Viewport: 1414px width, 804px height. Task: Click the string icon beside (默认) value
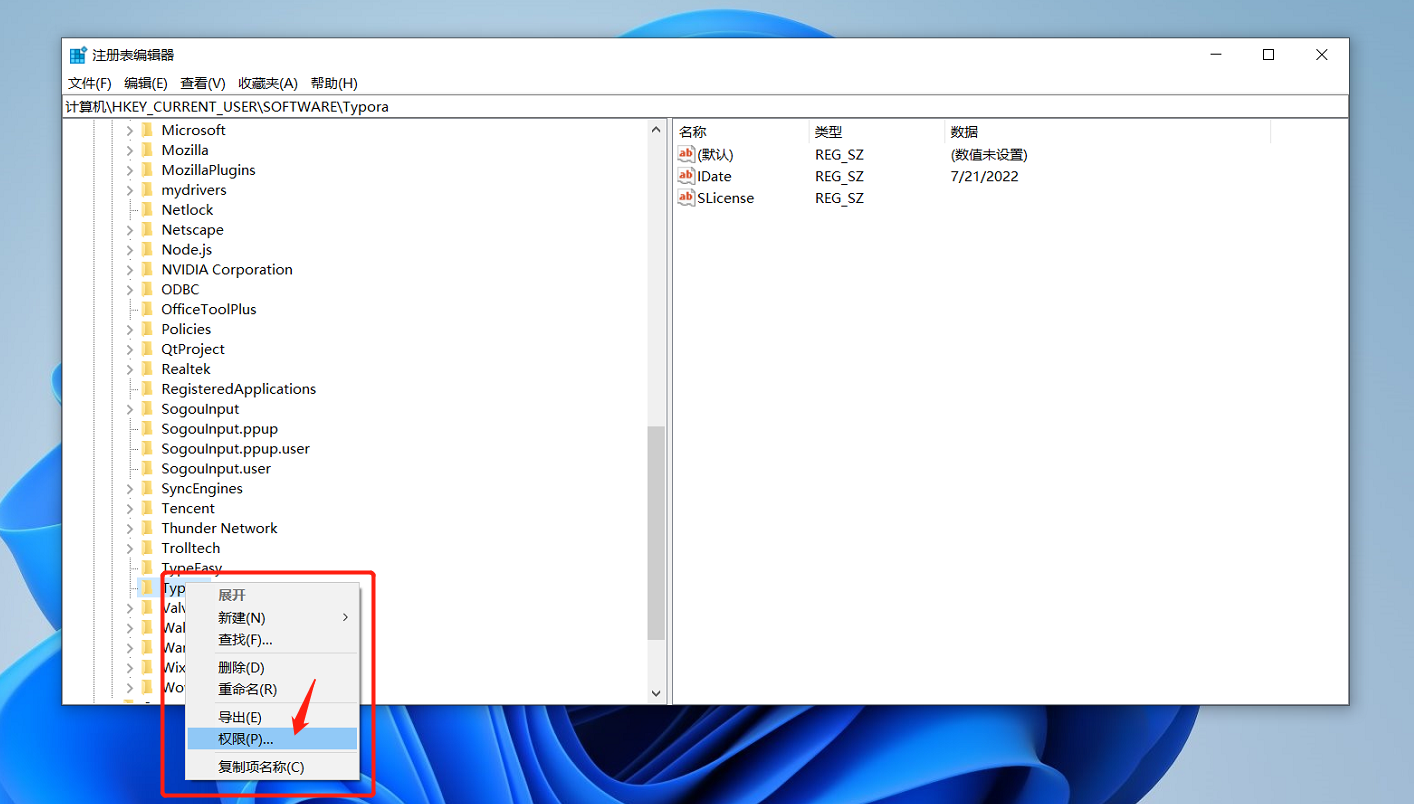pyautogui.click(x=686, y=154)
